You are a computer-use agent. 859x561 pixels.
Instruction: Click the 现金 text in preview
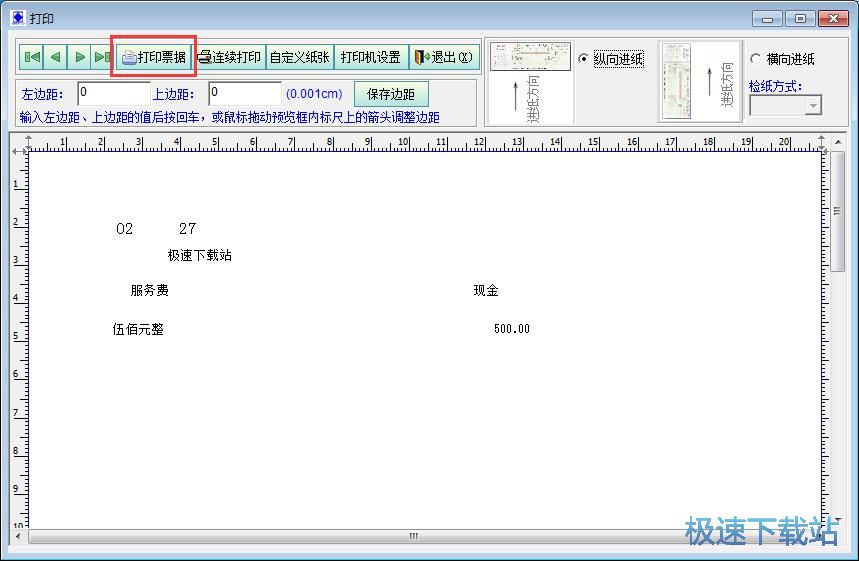pyautogui.click(x=486, y=290)
